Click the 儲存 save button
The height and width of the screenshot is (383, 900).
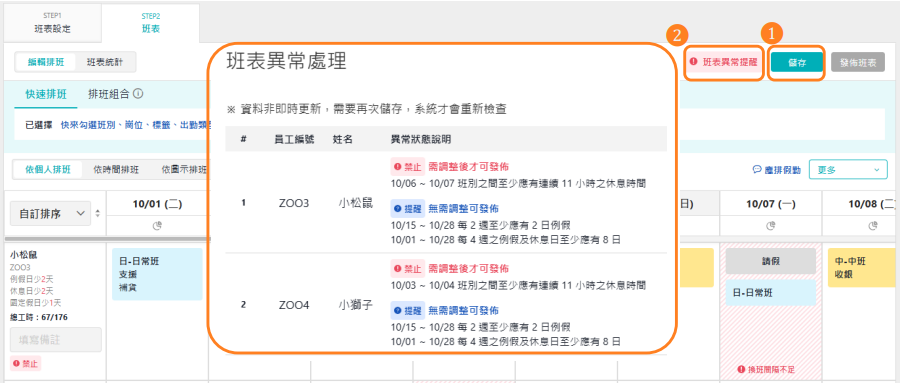pos(797,63)
